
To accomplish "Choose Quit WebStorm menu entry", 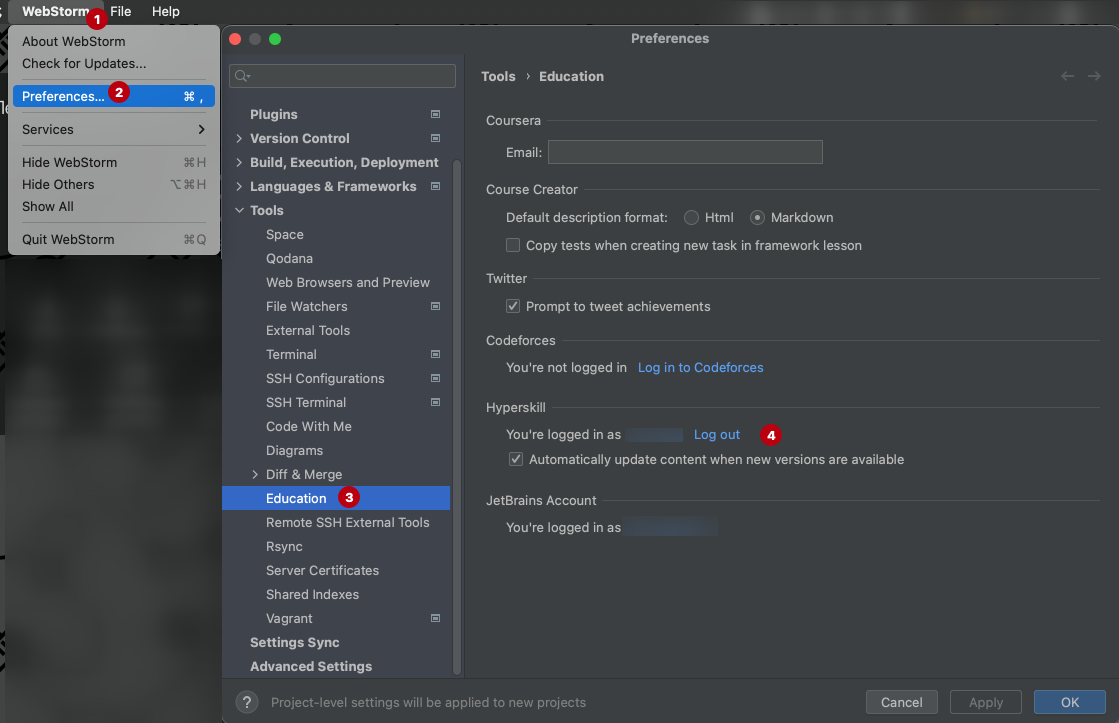I will point(113,240).
